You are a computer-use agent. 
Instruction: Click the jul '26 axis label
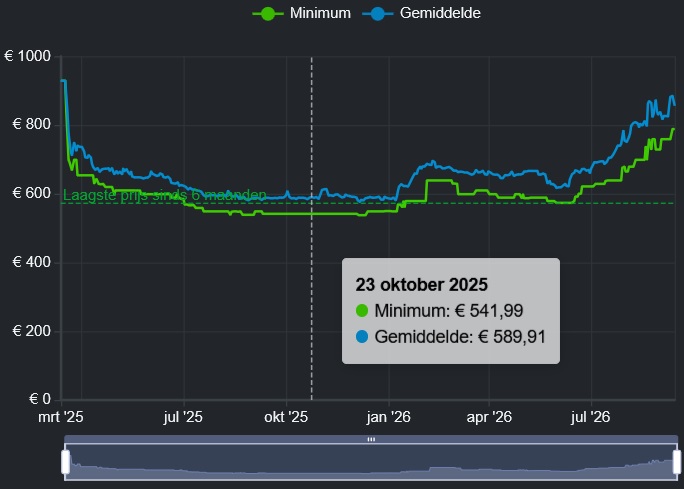tap(591, 417)
